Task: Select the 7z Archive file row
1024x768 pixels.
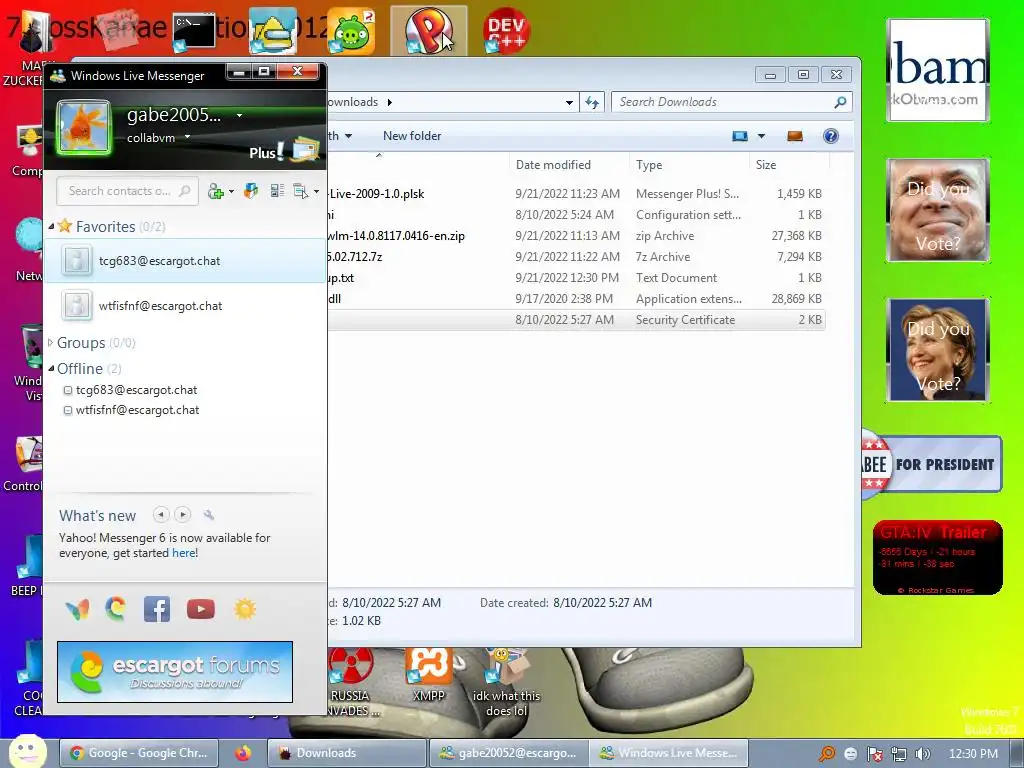Action: 576,257
